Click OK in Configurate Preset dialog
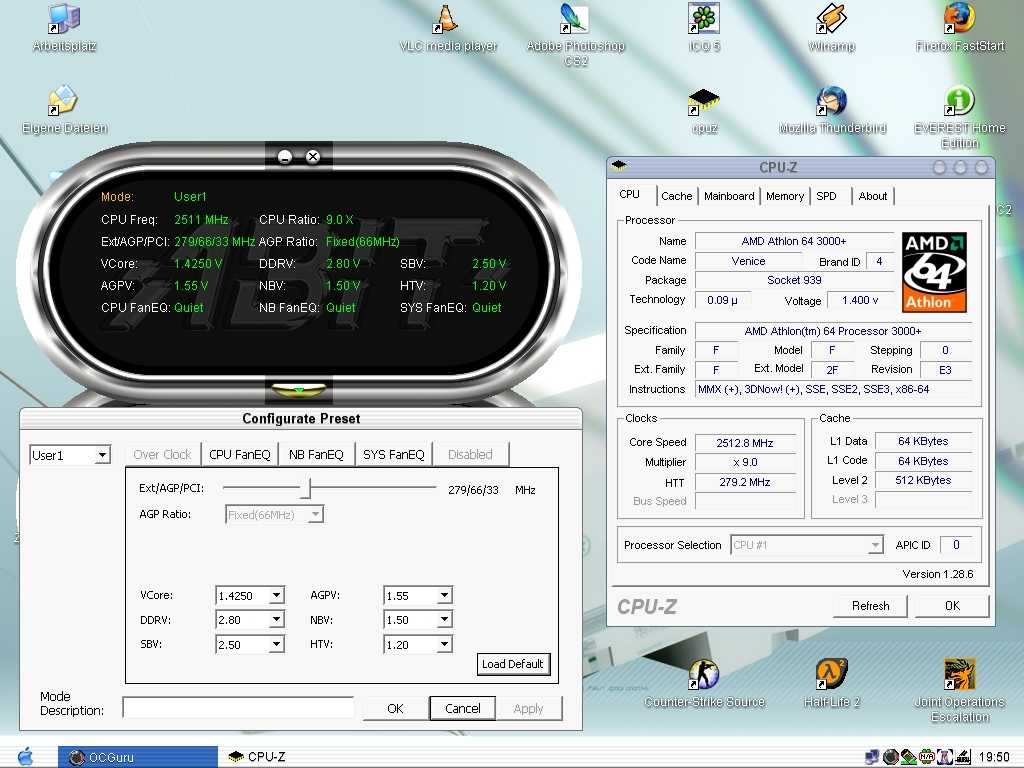The image size is (1024, 768). (395, 709)
